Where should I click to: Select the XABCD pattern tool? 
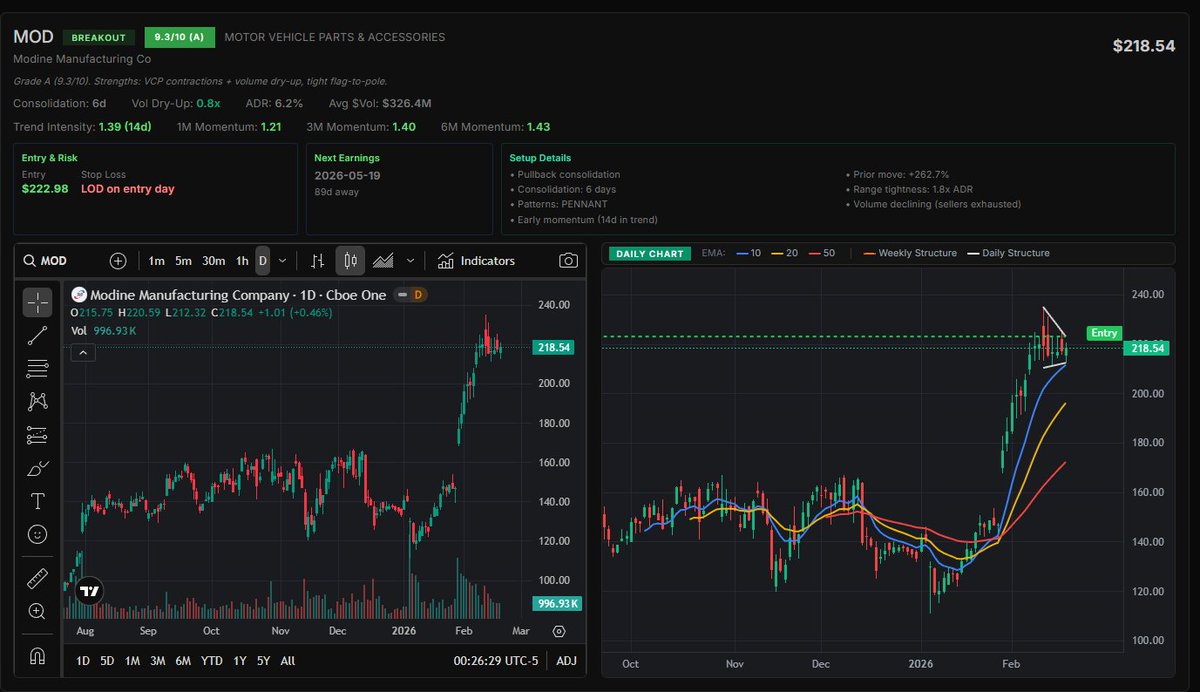(38, 402)
